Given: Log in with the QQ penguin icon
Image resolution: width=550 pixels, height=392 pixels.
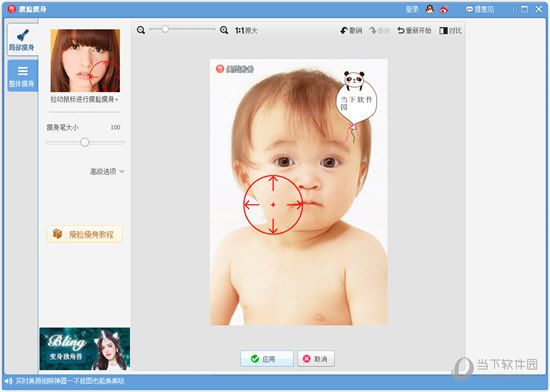Looking at the screenshot, I should [x=430, y=9].
